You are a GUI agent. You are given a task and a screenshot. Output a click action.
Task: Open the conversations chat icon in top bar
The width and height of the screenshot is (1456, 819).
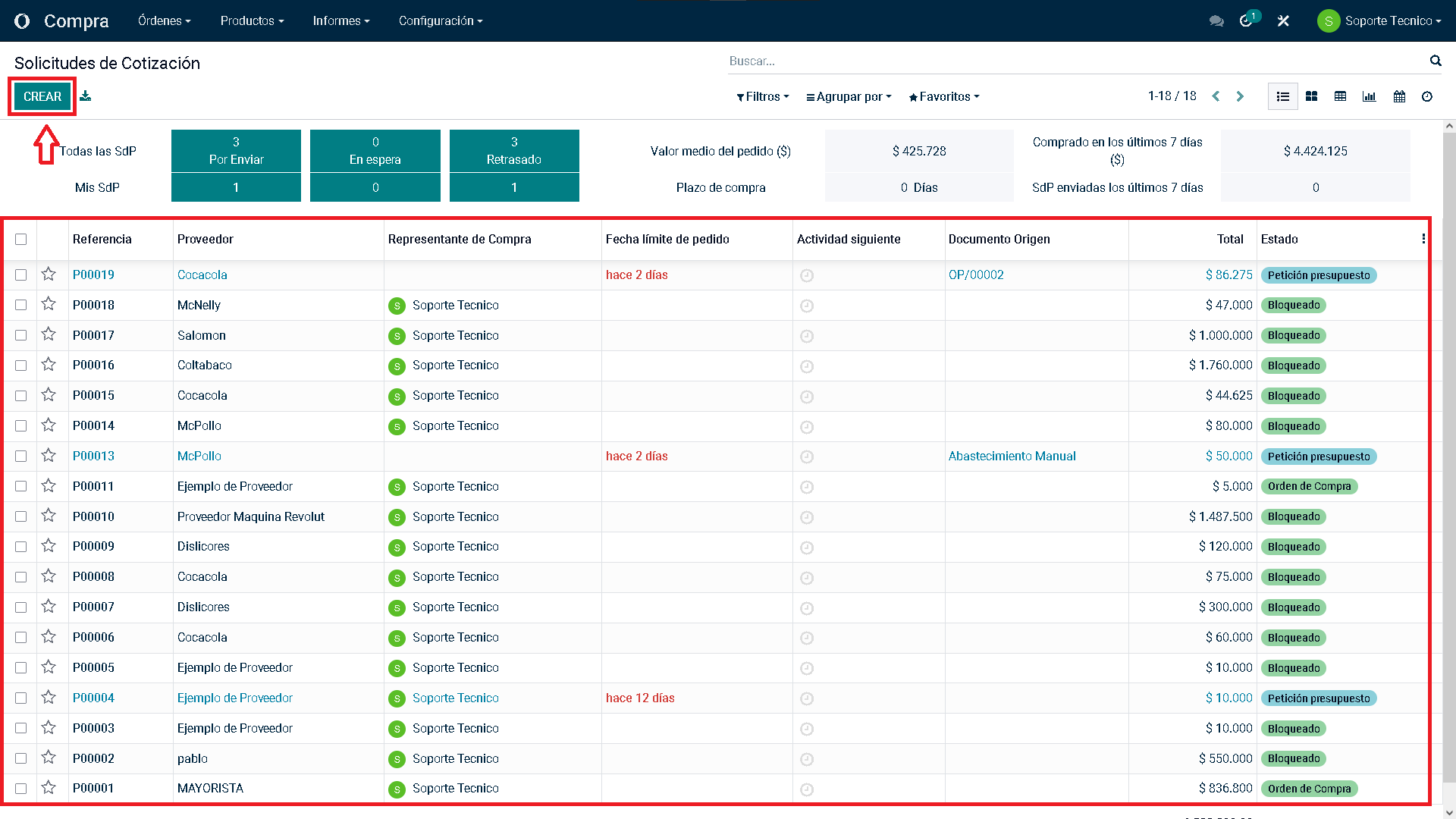point(1216,21)
